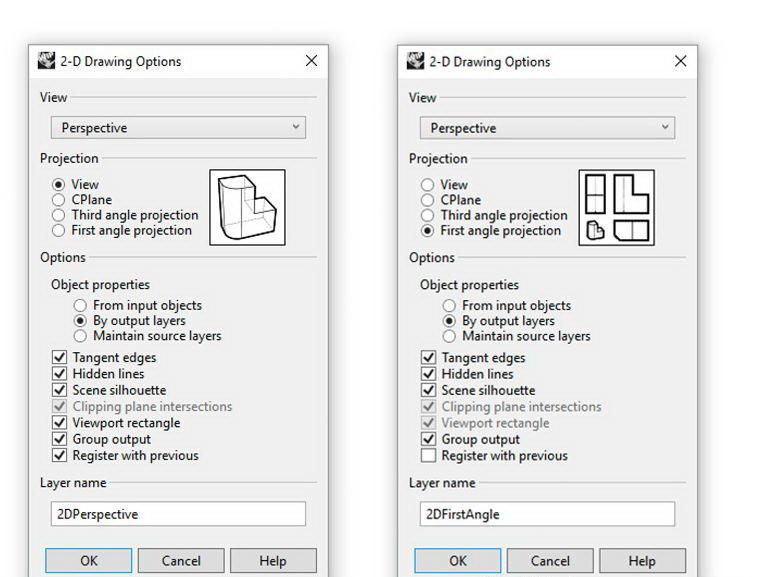Open the View dropdown in left dialog
Viewport: 770px width, 577px height.
pos(178,128)
